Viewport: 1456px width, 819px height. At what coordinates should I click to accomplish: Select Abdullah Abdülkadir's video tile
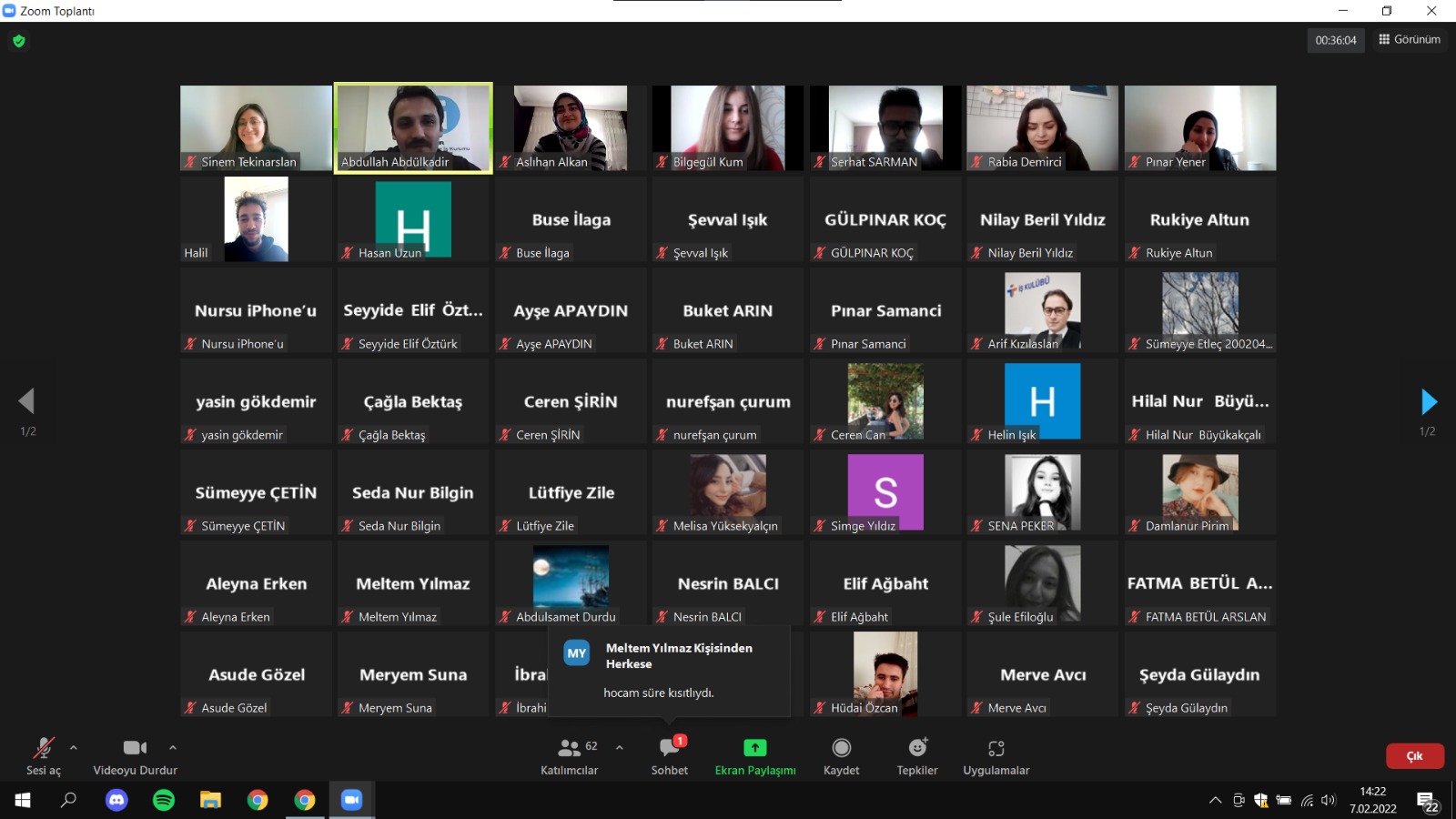click(413, 127)
